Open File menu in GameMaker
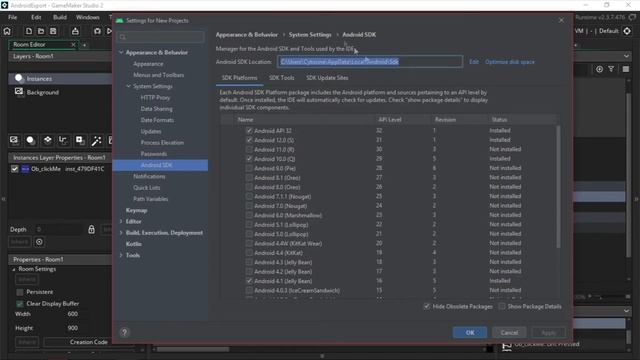Screen dimensions: 640x360 click(13, 17)
